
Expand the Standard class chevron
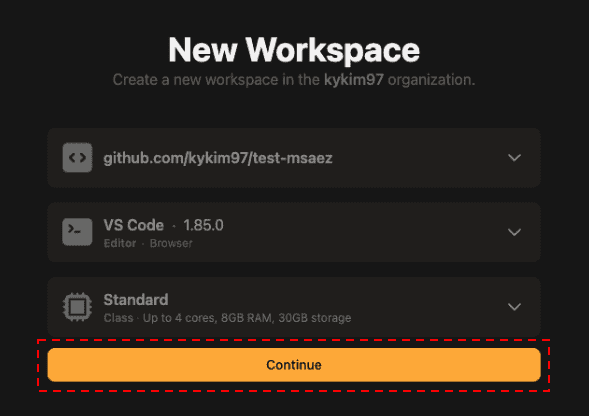[514, 307]
